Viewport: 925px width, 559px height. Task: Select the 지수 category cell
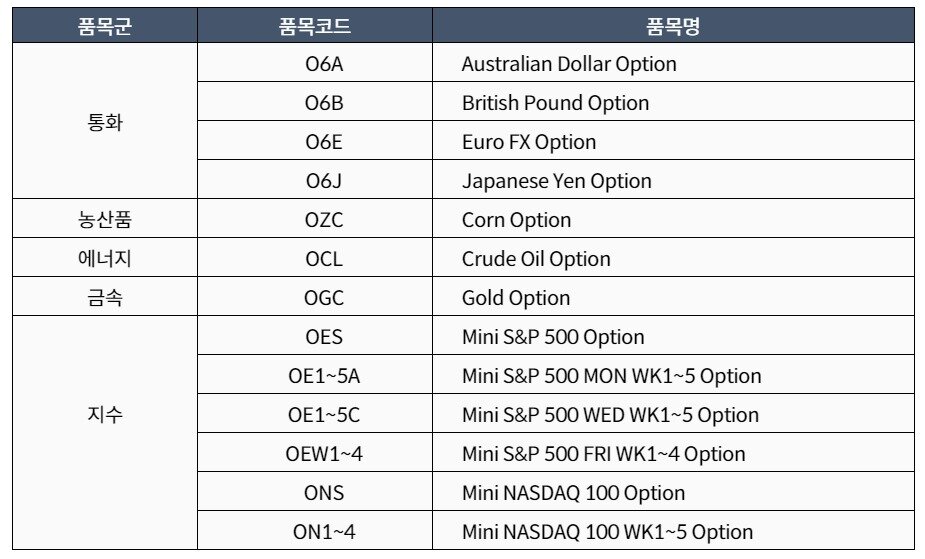105,415
